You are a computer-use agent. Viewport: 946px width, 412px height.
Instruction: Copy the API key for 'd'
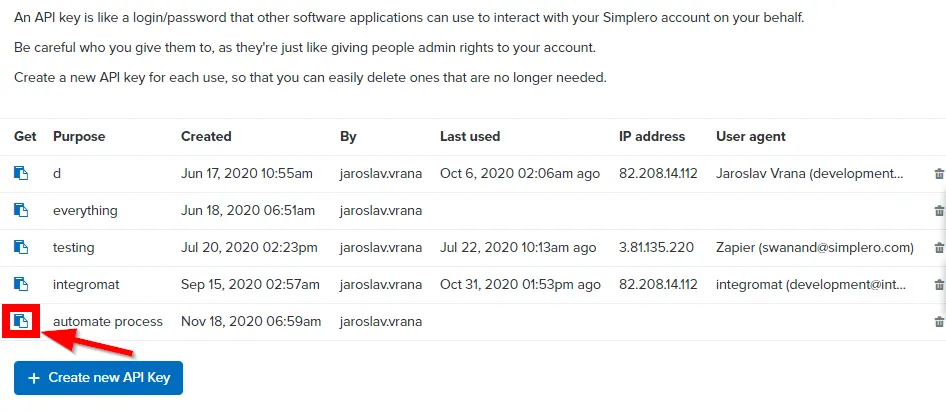(x=21, y=173)
